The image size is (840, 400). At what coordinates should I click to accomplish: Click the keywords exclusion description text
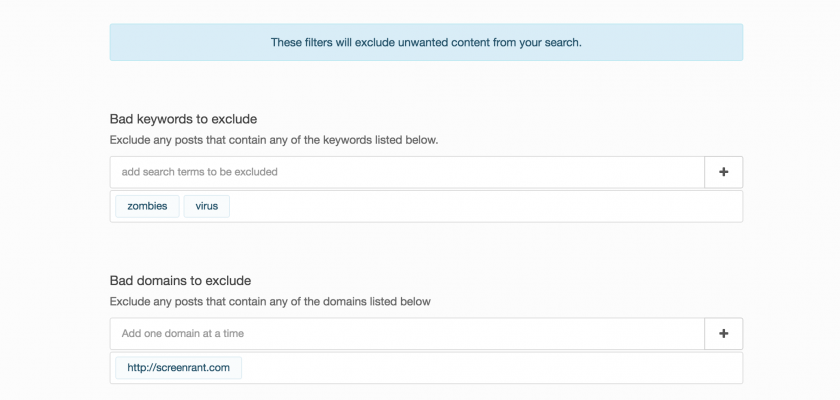click(x=273, y=140)
